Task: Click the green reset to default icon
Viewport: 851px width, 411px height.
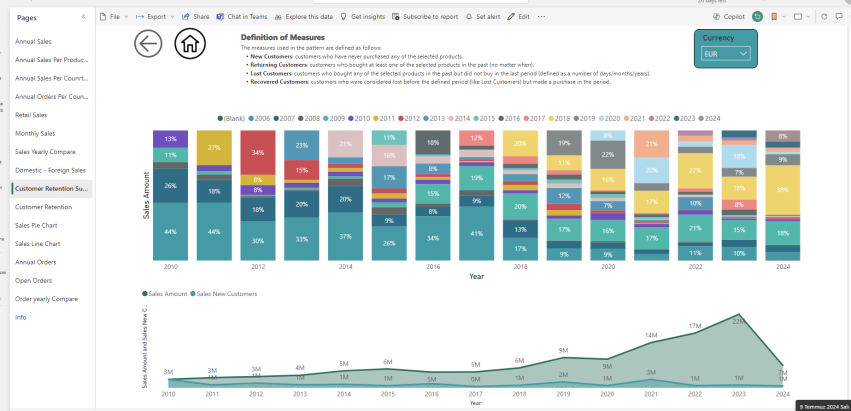Action: coord(758,17)
